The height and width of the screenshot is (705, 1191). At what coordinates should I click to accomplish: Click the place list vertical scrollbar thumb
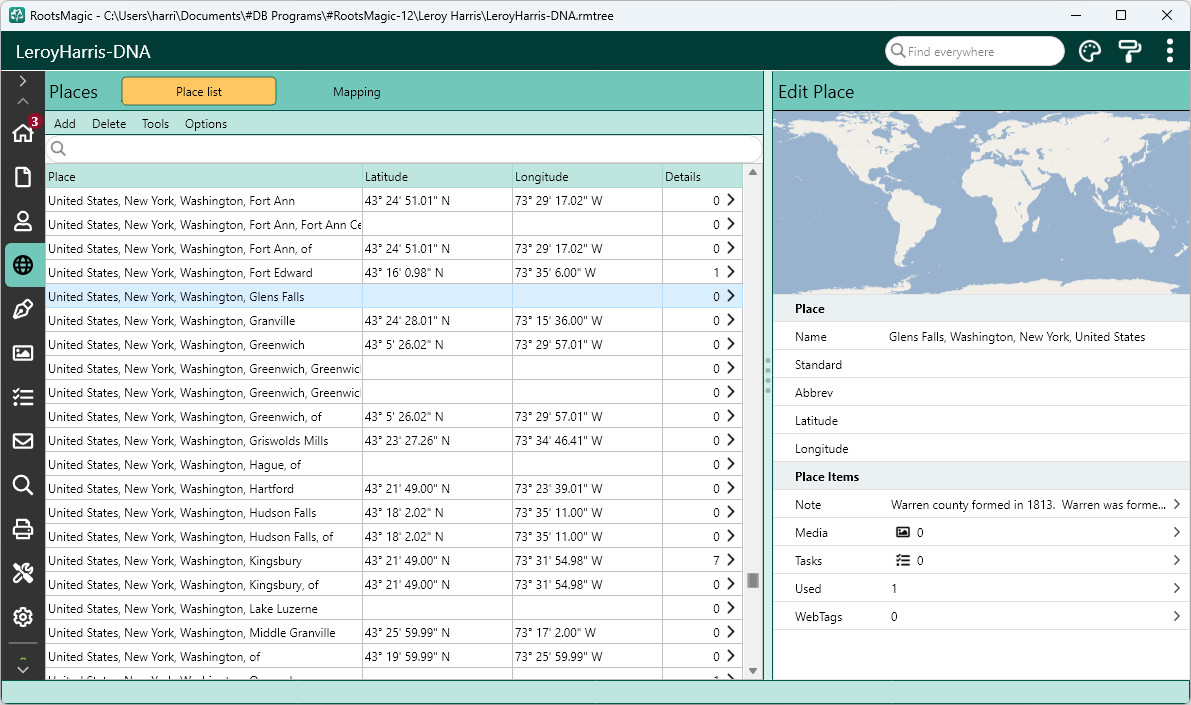pyautogui.click(x=753, y=580)
